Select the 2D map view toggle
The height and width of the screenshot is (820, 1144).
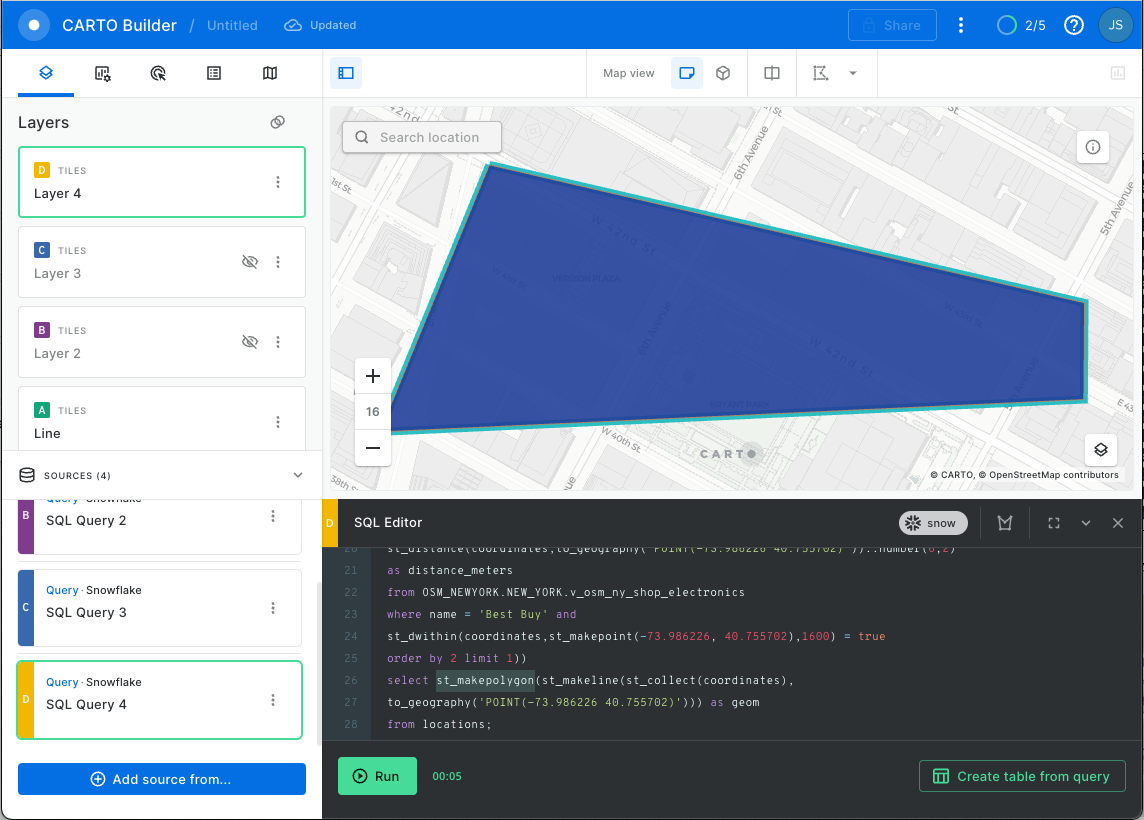point(687,73)
